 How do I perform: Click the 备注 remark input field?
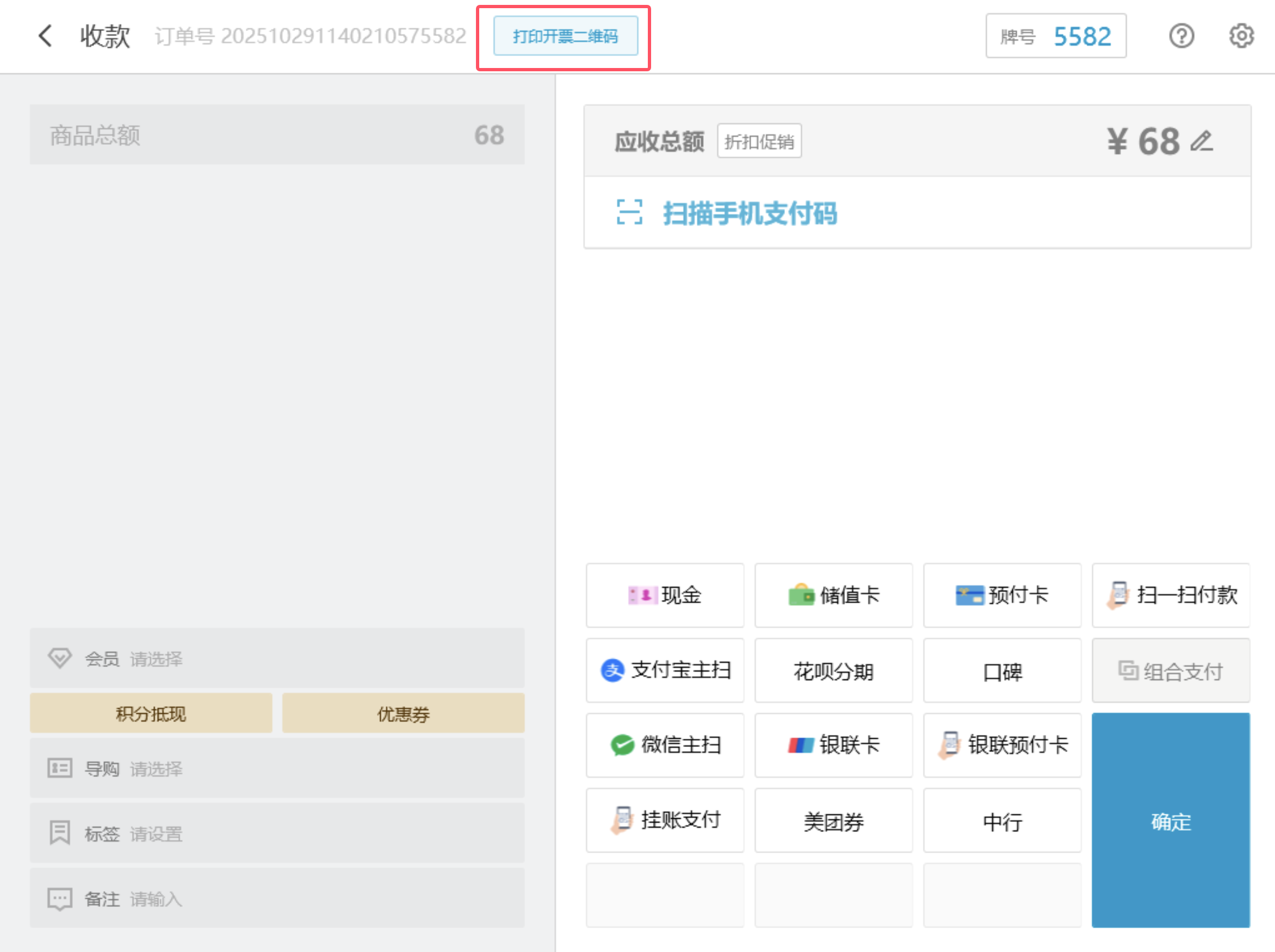click(x=277, y=898)
